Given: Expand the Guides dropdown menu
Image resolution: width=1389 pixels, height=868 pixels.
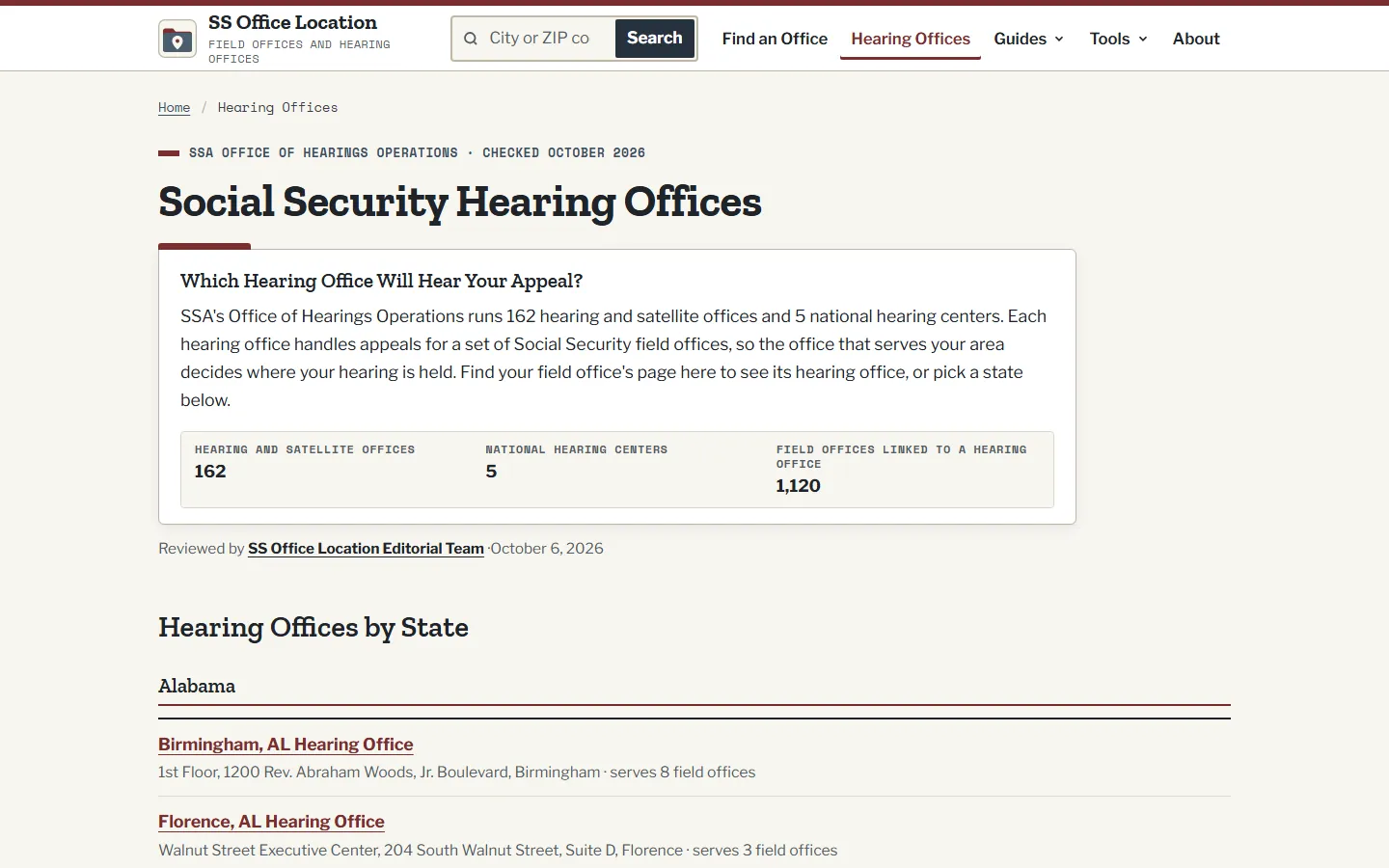Looking at the screenshot, I should (1028, 39).
